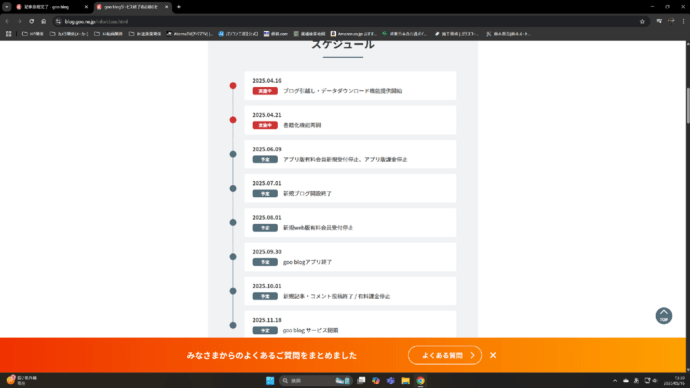This screenshot has height=388, width=690.
Task: Click the round TOP back-to-top button
Action: tap(664, 316)
